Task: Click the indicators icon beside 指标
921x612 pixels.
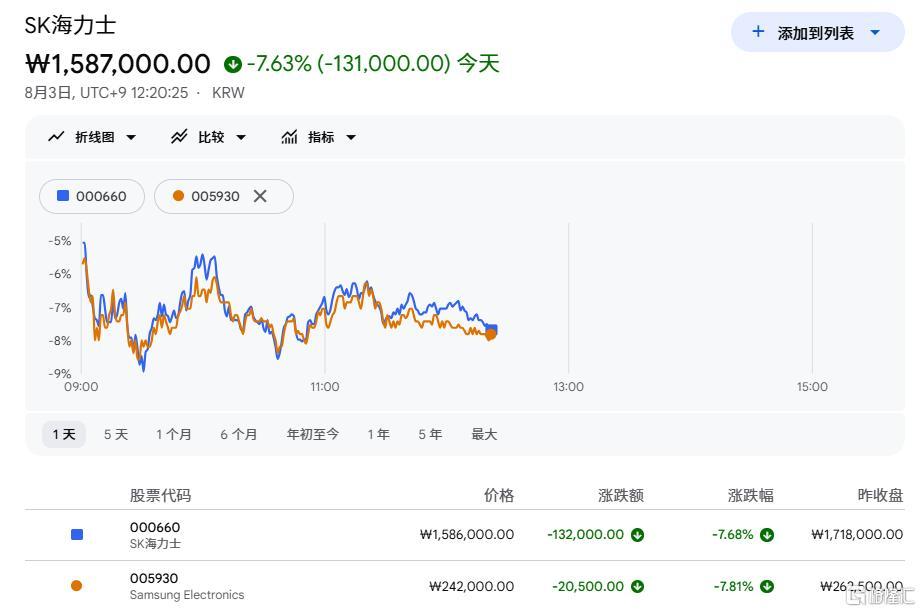Action: click(x=289, y=137)
